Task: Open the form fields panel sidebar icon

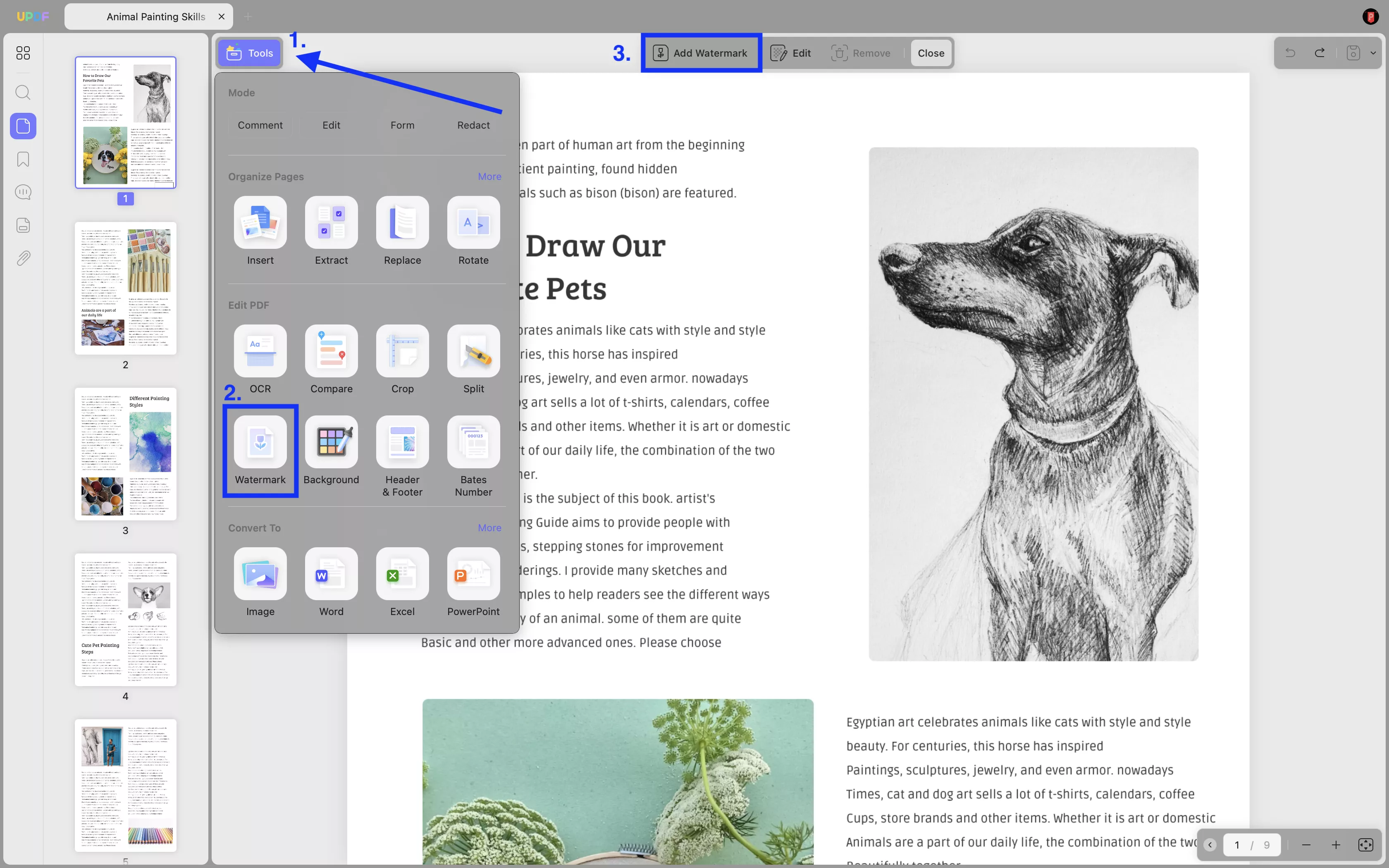Action: tap(23, 225)
